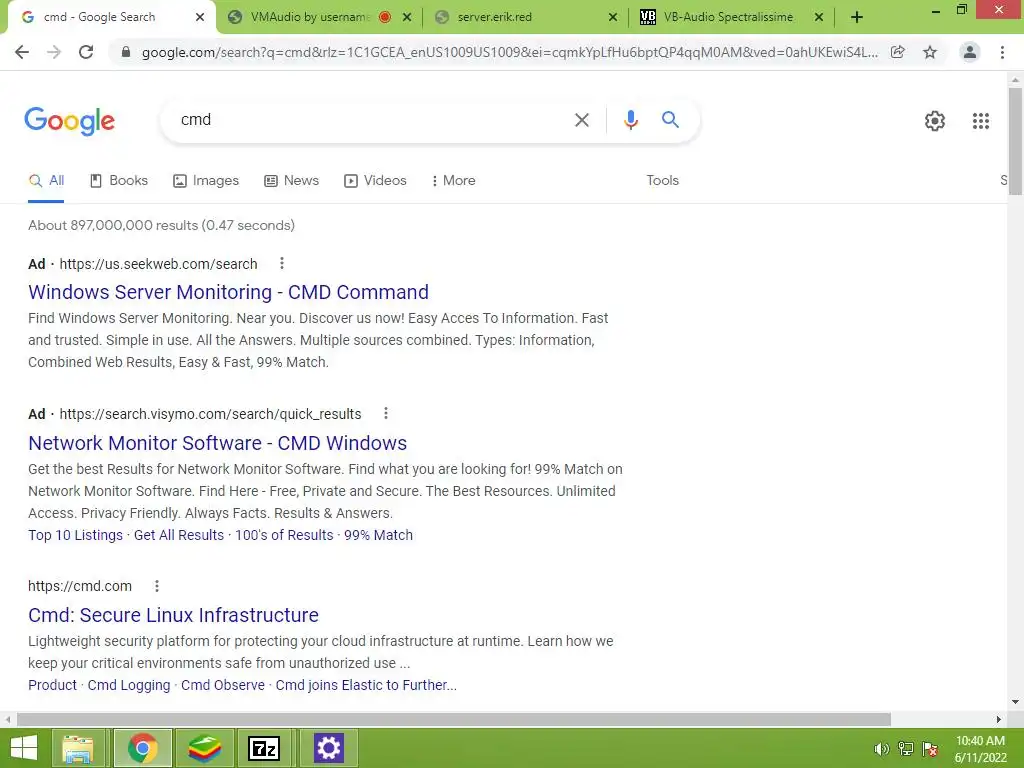1024x768 pixels.
Task: Open the Cmd Observe sitelink
Action: (x=223, y=685)
